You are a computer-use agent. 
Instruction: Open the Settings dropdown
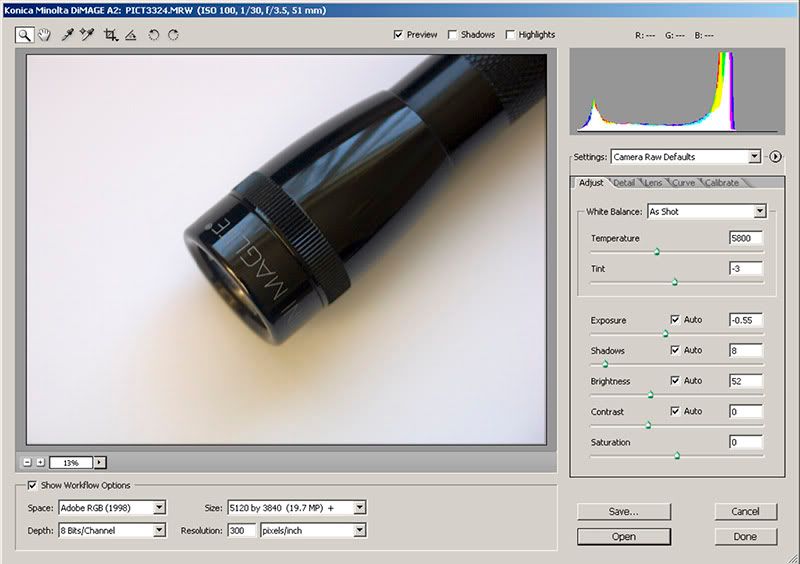point(686,157)
